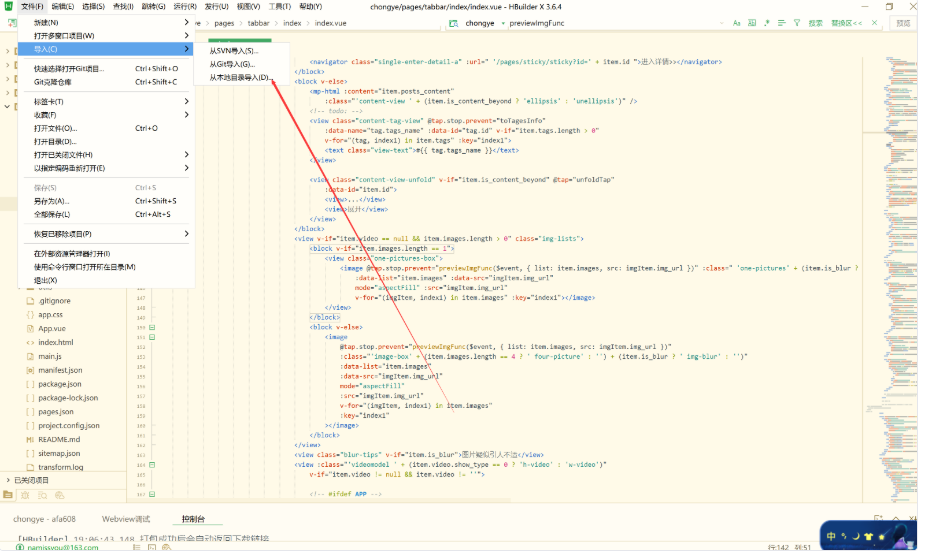938x555 pixels.
Task: Close the search bar with X icon
Action: (x=874, y=23)
